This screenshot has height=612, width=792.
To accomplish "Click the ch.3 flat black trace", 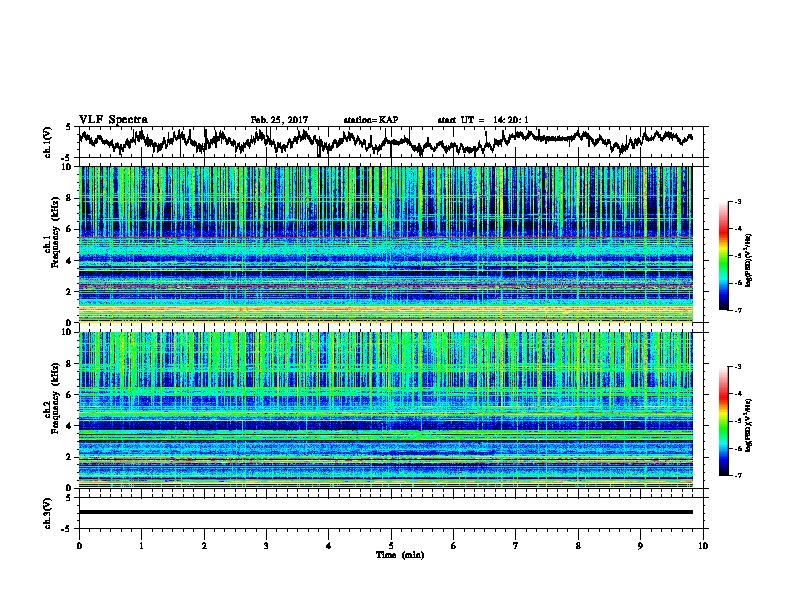I will [386, 512].
